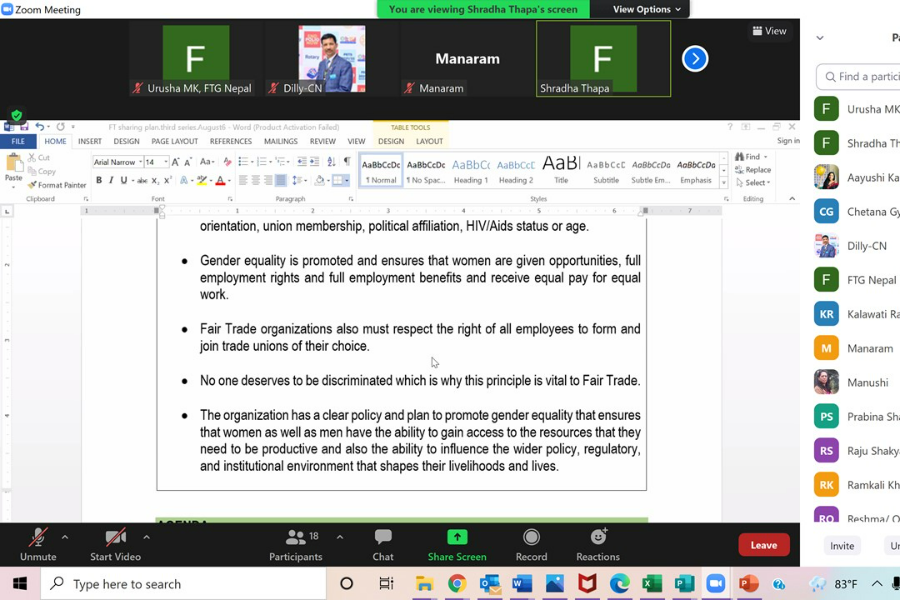Show next participant thumbnails with blue arrow

(x=695, y=59)
